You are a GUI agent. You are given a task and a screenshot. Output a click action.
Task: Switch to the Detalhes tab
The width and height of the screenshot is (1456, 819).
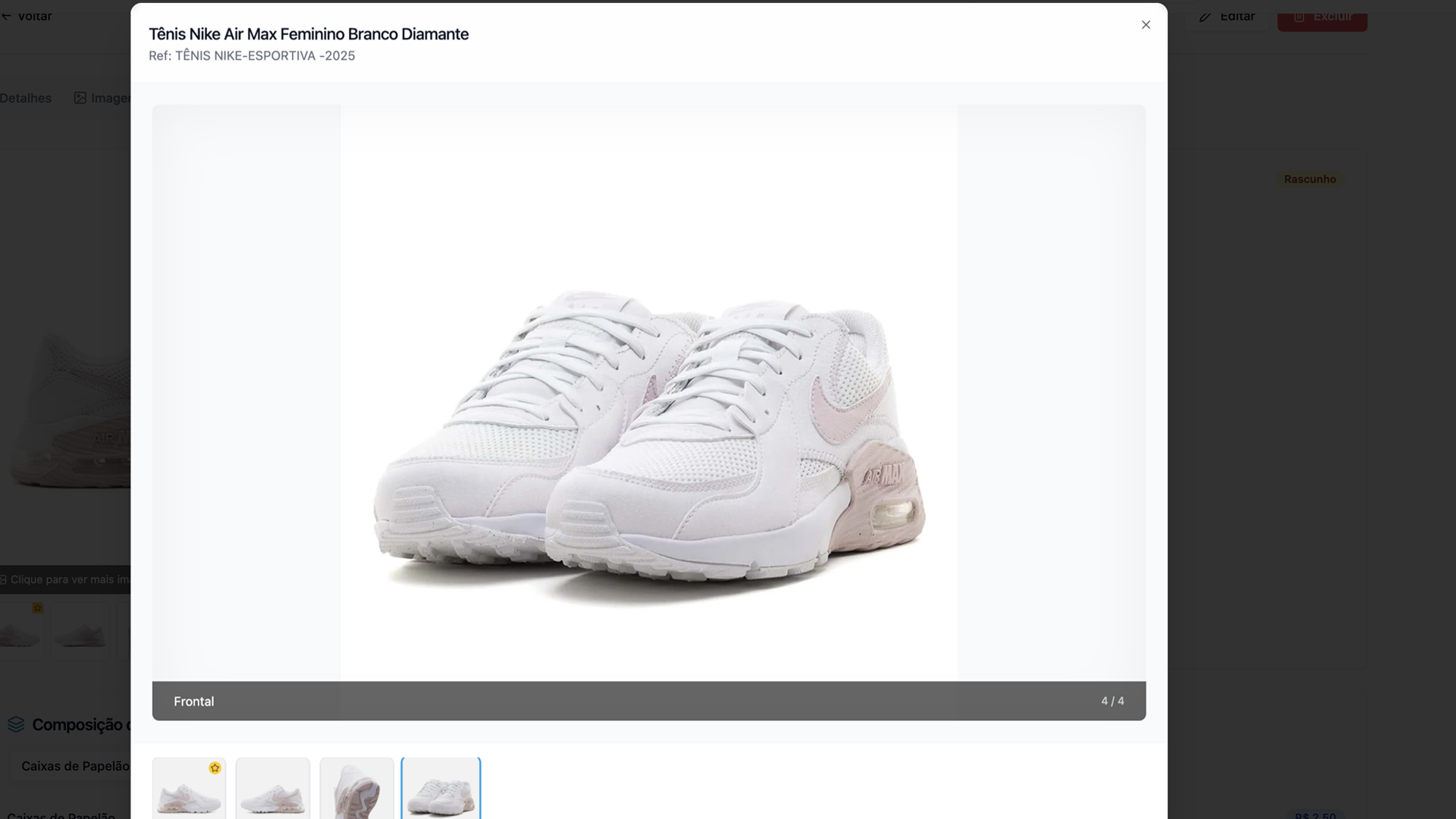(26, 98)
